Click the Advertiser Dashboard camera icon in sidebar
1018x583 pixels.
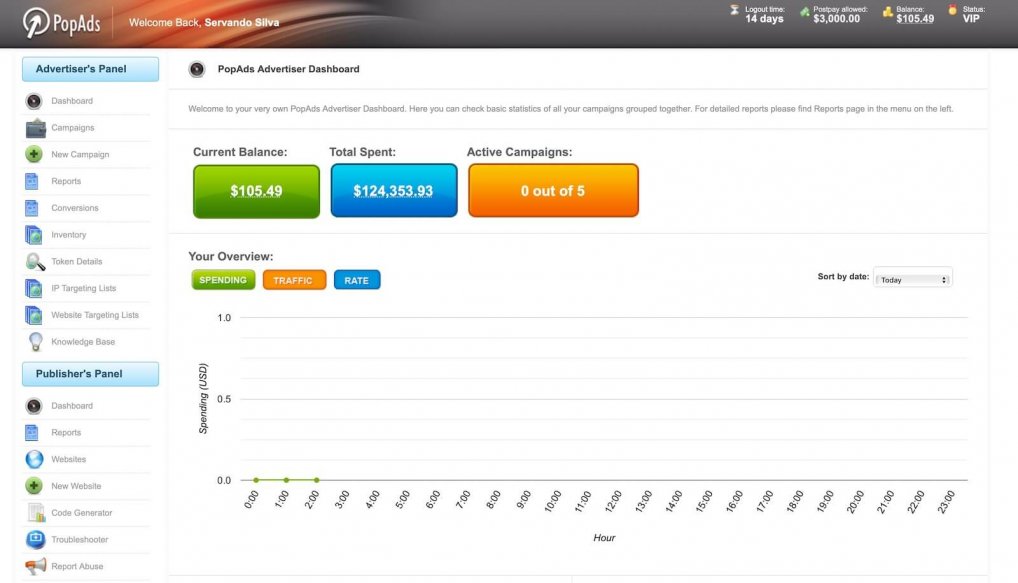pyautogui.click(x=34, y=101)
